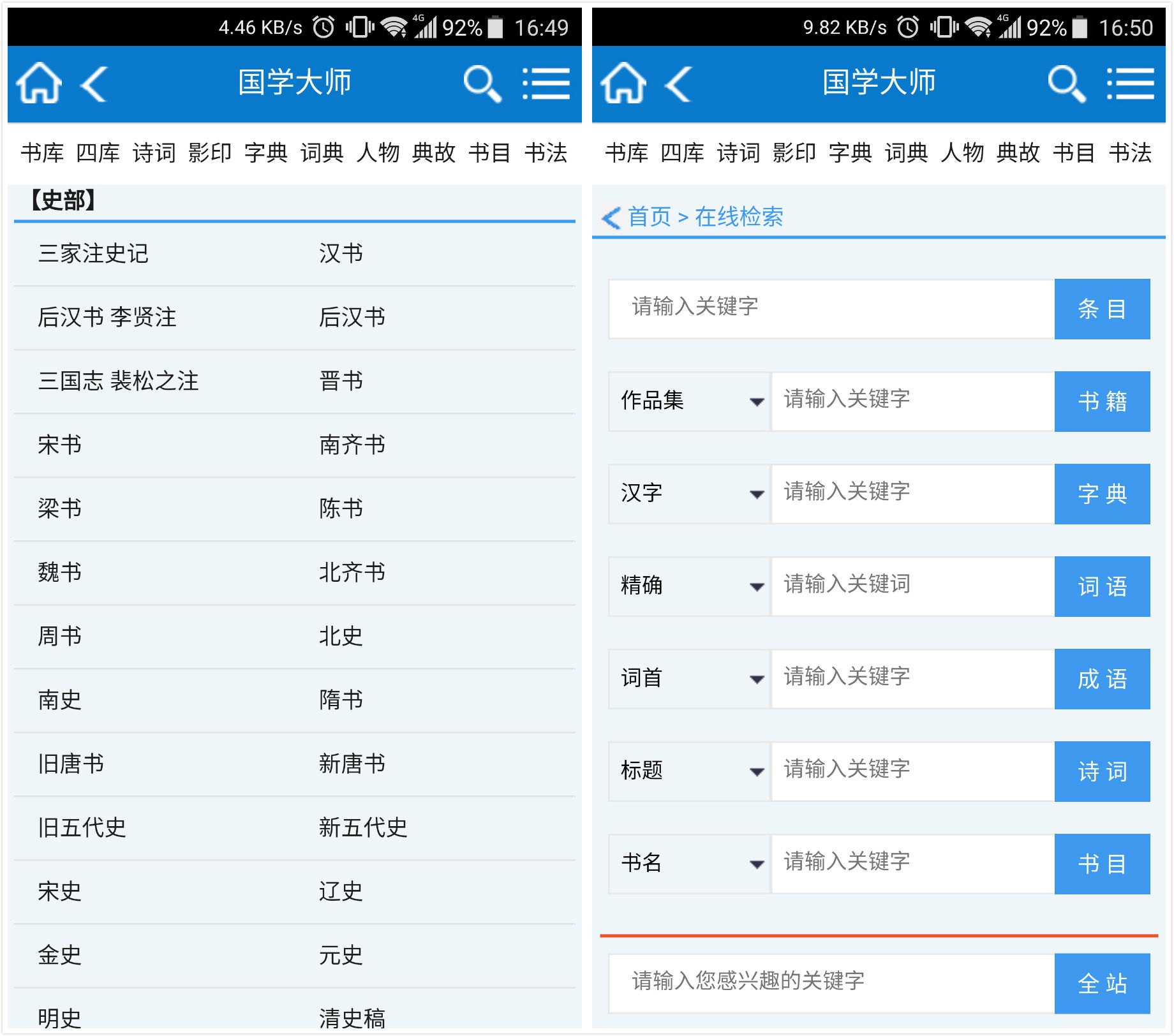
Task: Open the book 辽史
Action: pos(341,892)
